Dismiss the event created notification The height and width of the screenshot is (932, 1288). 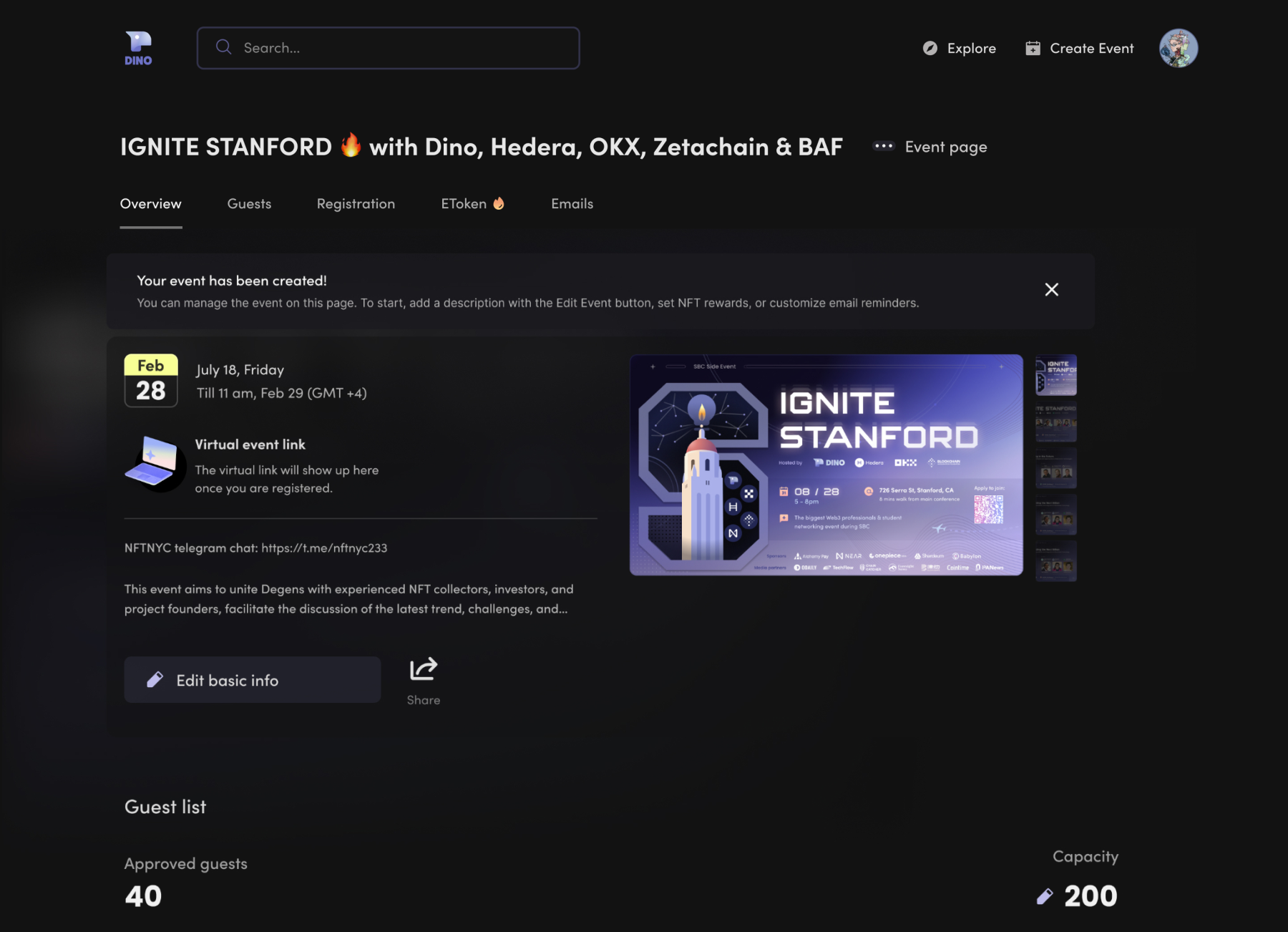[x=1051, y=289]
